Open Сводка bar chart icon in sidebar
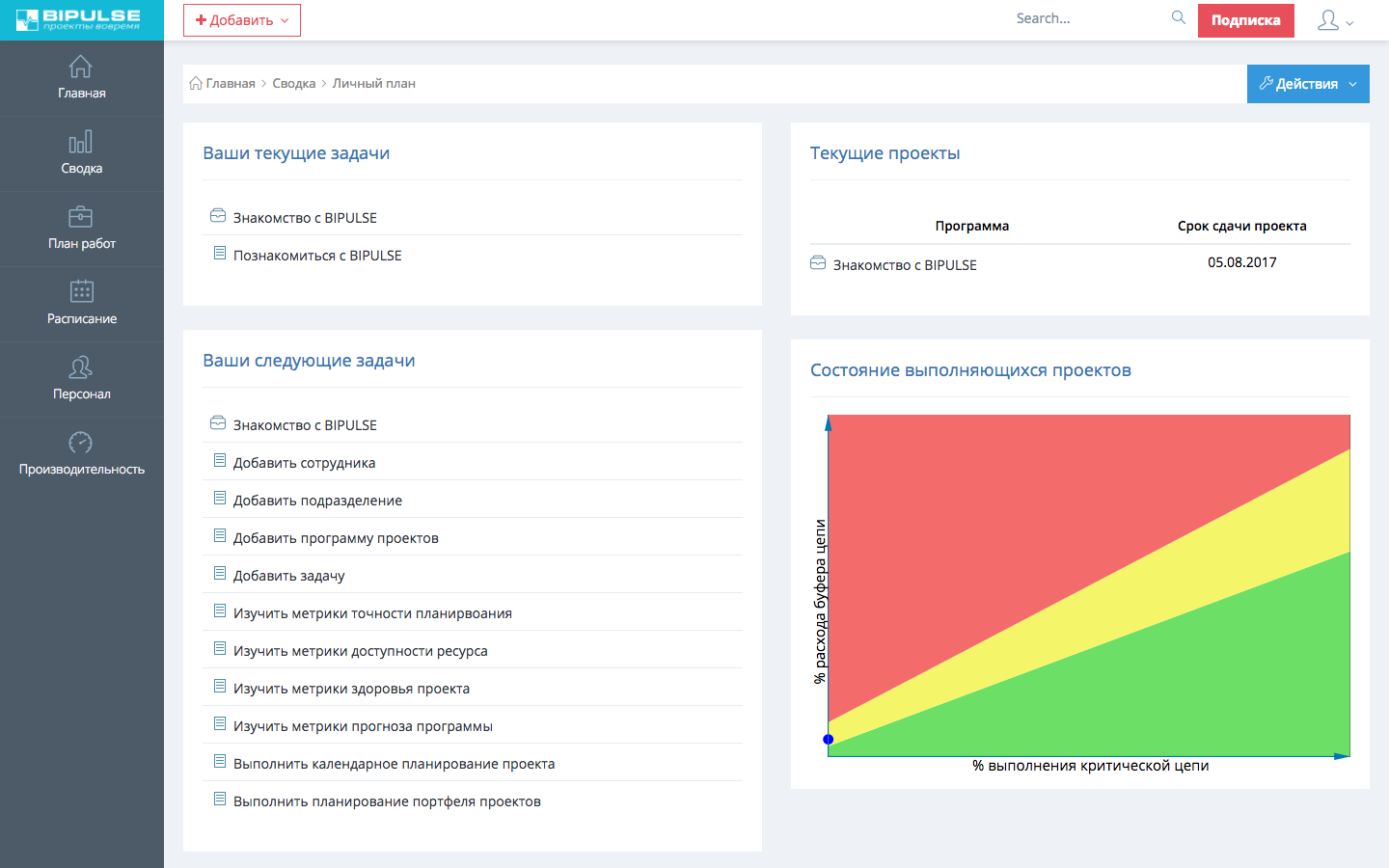The height and width of the screenshot is (868, 1389). pyautogui.click(x=81, y=143)
